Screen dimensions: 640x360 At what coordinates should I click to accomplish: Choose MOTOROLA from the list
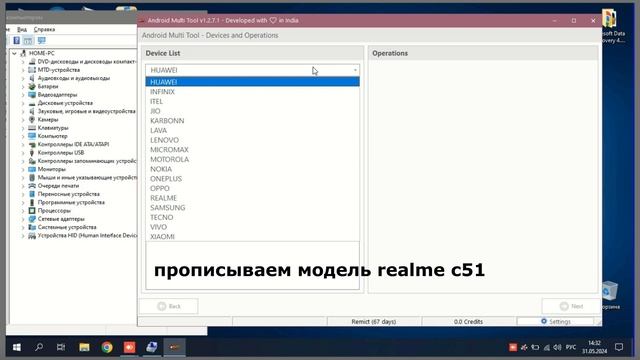(x=252, y=159)
